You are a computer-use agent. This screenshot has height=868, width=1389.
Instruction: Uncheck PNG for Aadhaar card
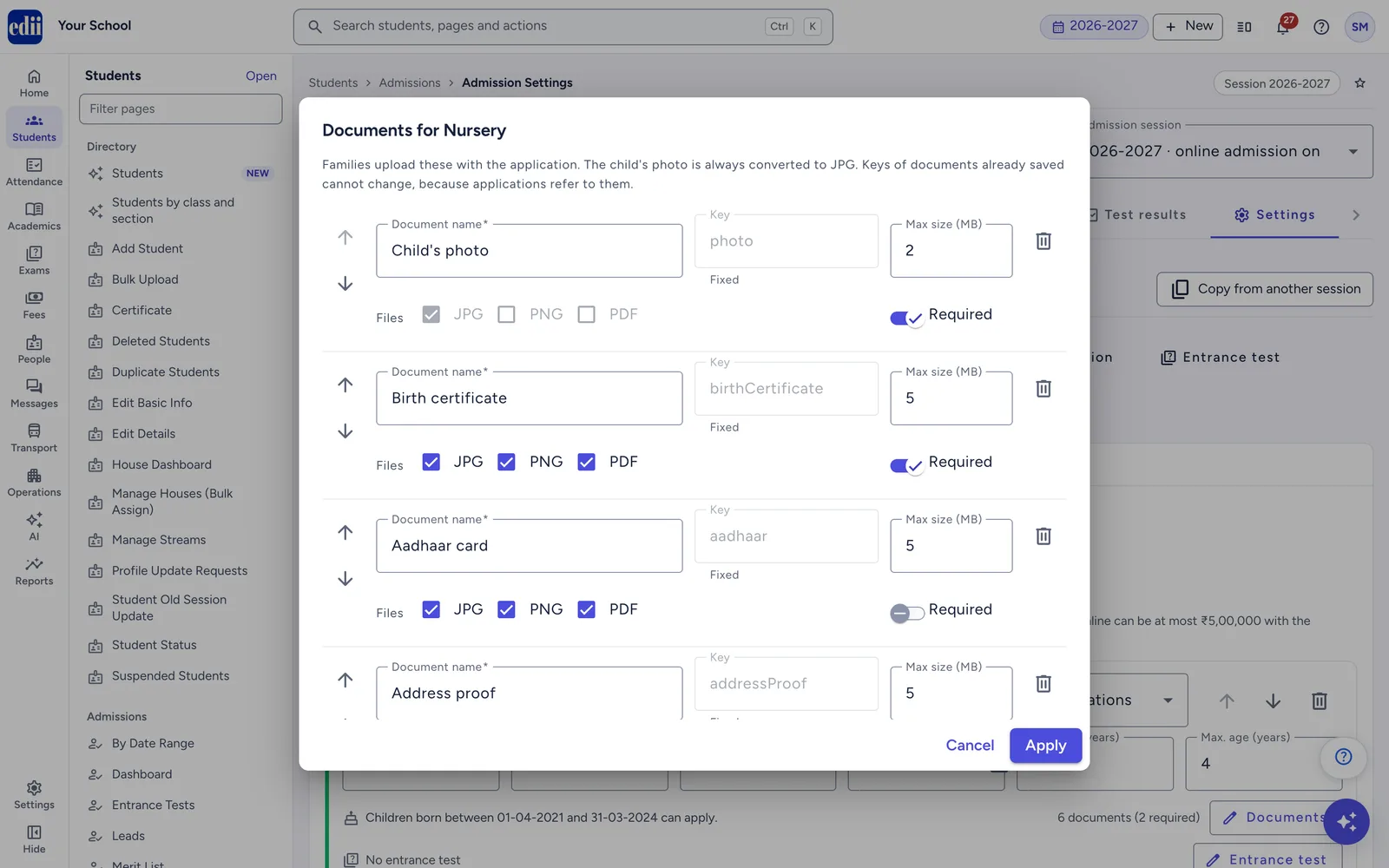[506, 609]
